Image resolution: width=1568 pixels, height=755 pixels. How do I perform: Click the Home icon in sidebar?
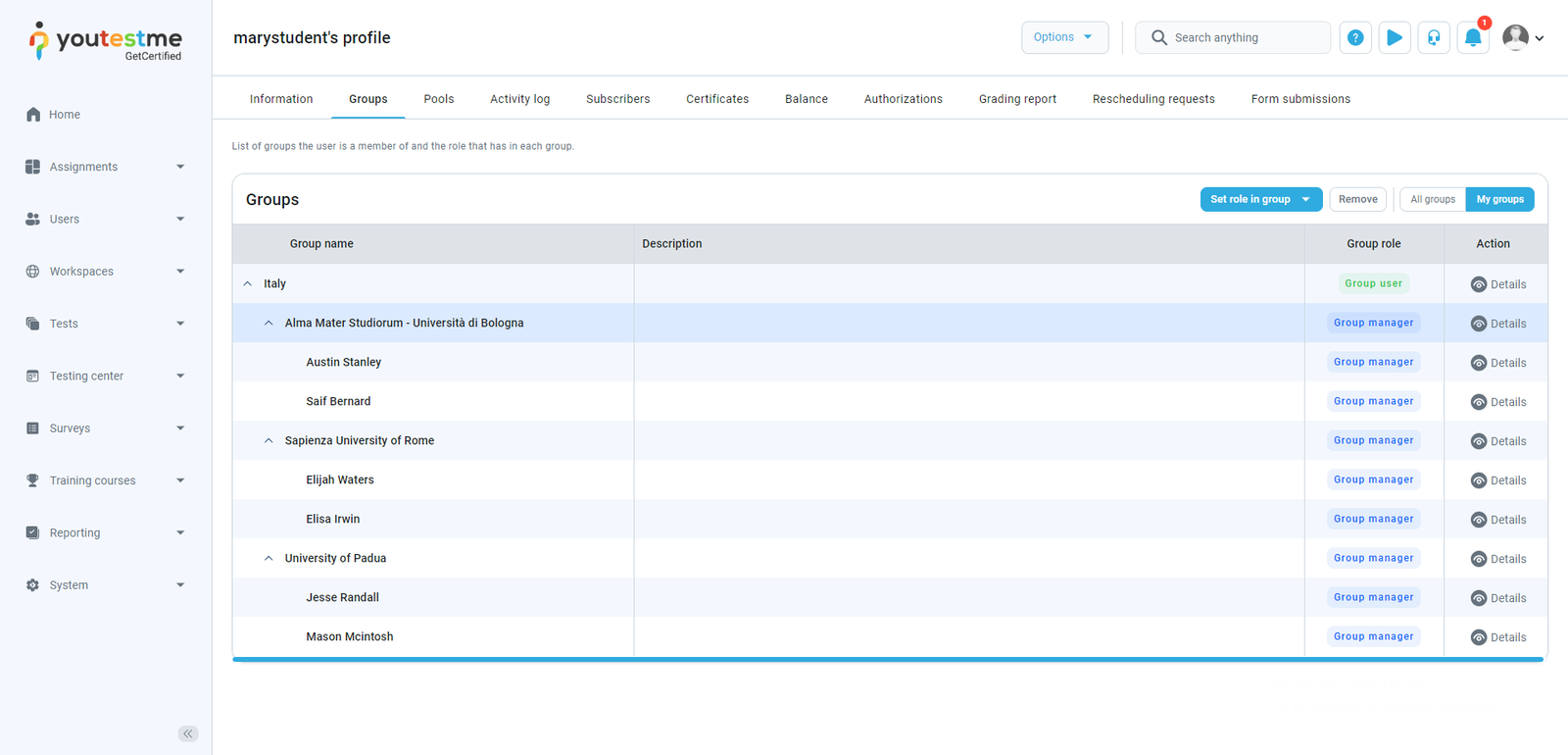[33, 115]
